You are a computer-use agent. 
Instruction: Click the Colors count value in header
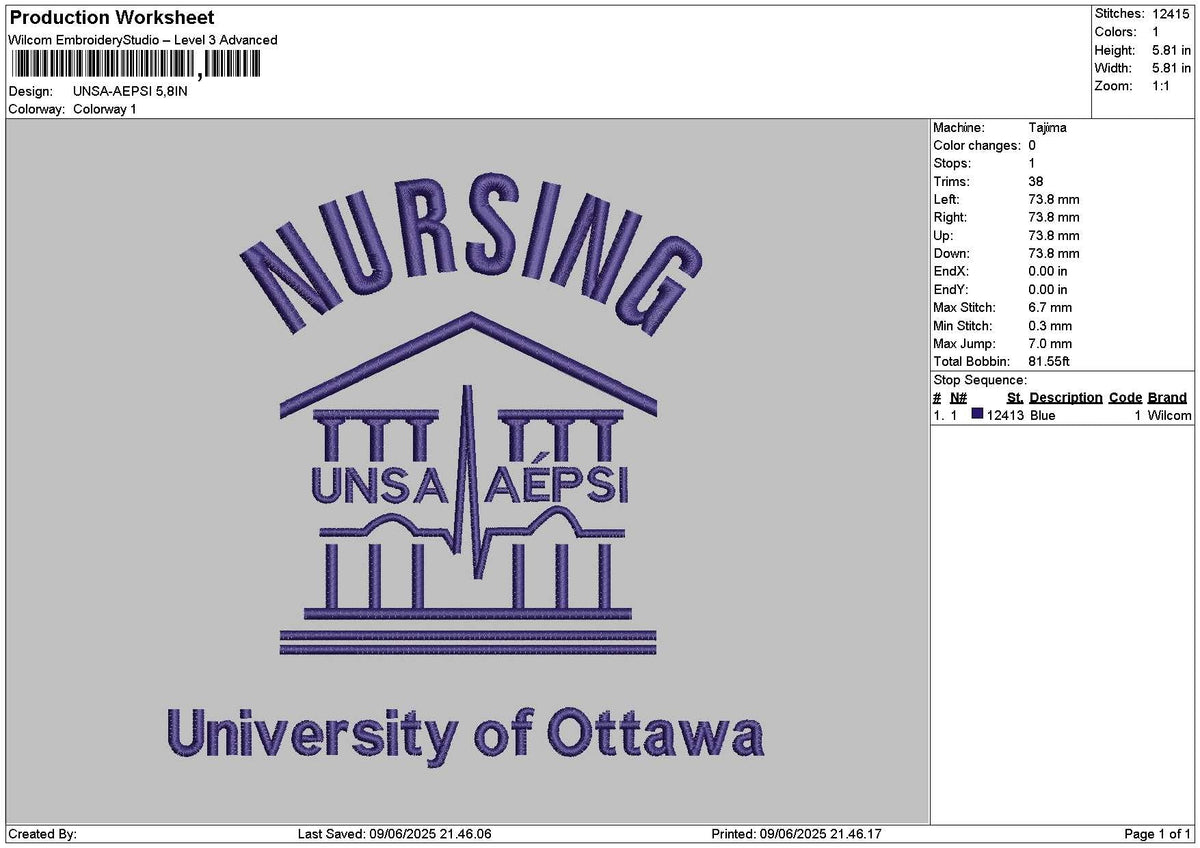(x=1157, y=32)
